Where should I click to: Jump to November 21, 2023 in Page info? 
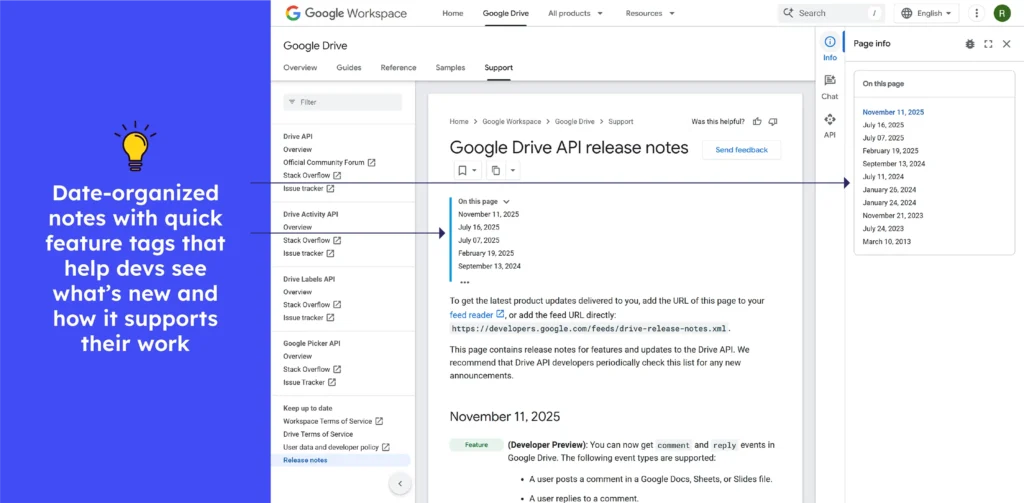(893, 216)
